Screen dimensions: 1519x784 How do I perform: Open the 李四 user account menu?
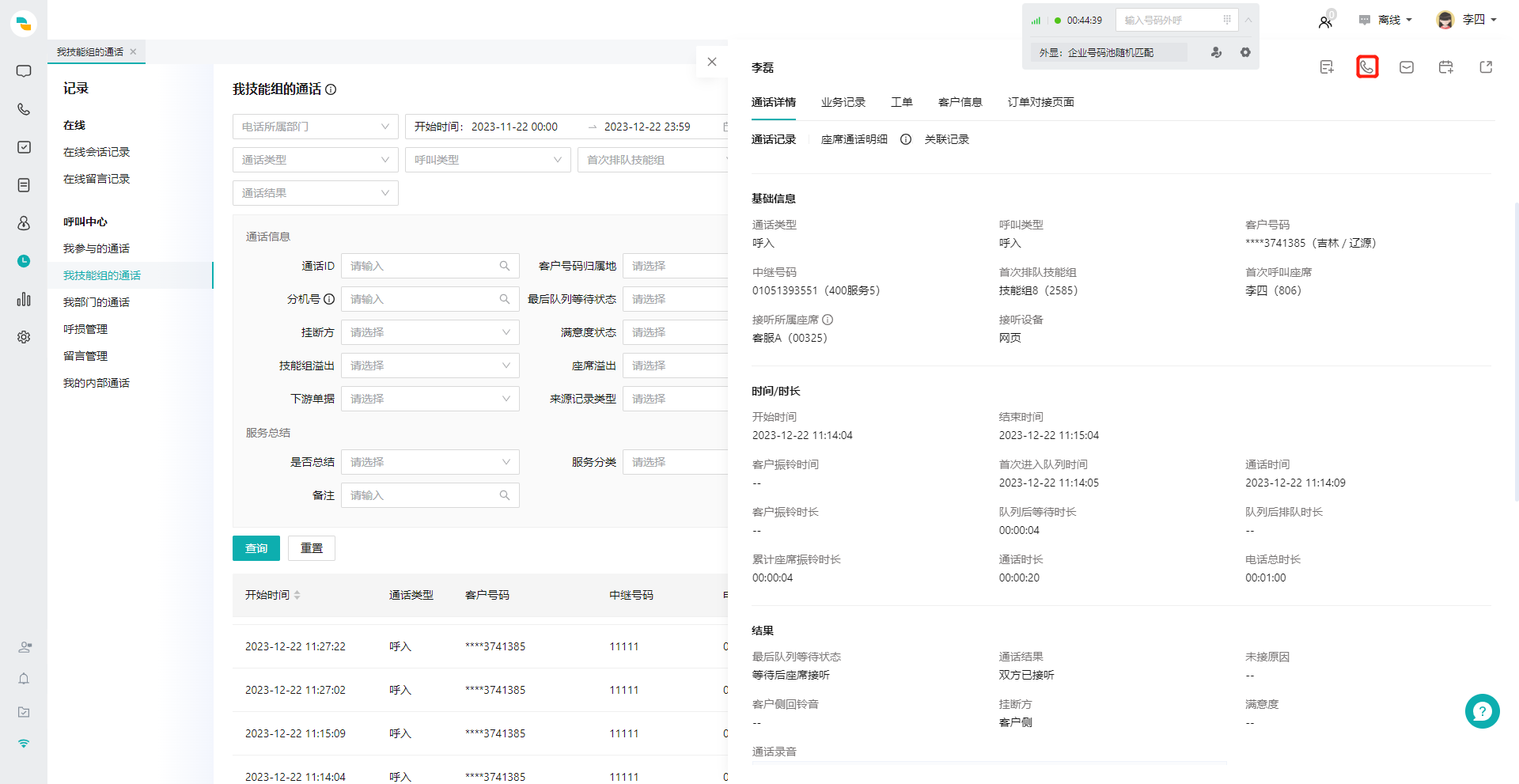pyautogui.click(x=1467, y=20)
